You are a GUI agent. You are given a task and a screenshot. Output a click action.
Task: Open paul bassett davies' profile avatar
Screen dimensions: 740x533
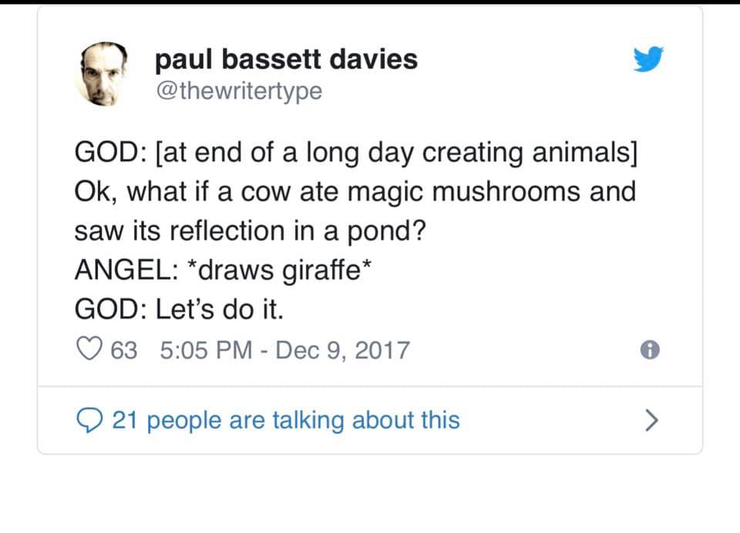pyautogui.click(x=105, y=73)
